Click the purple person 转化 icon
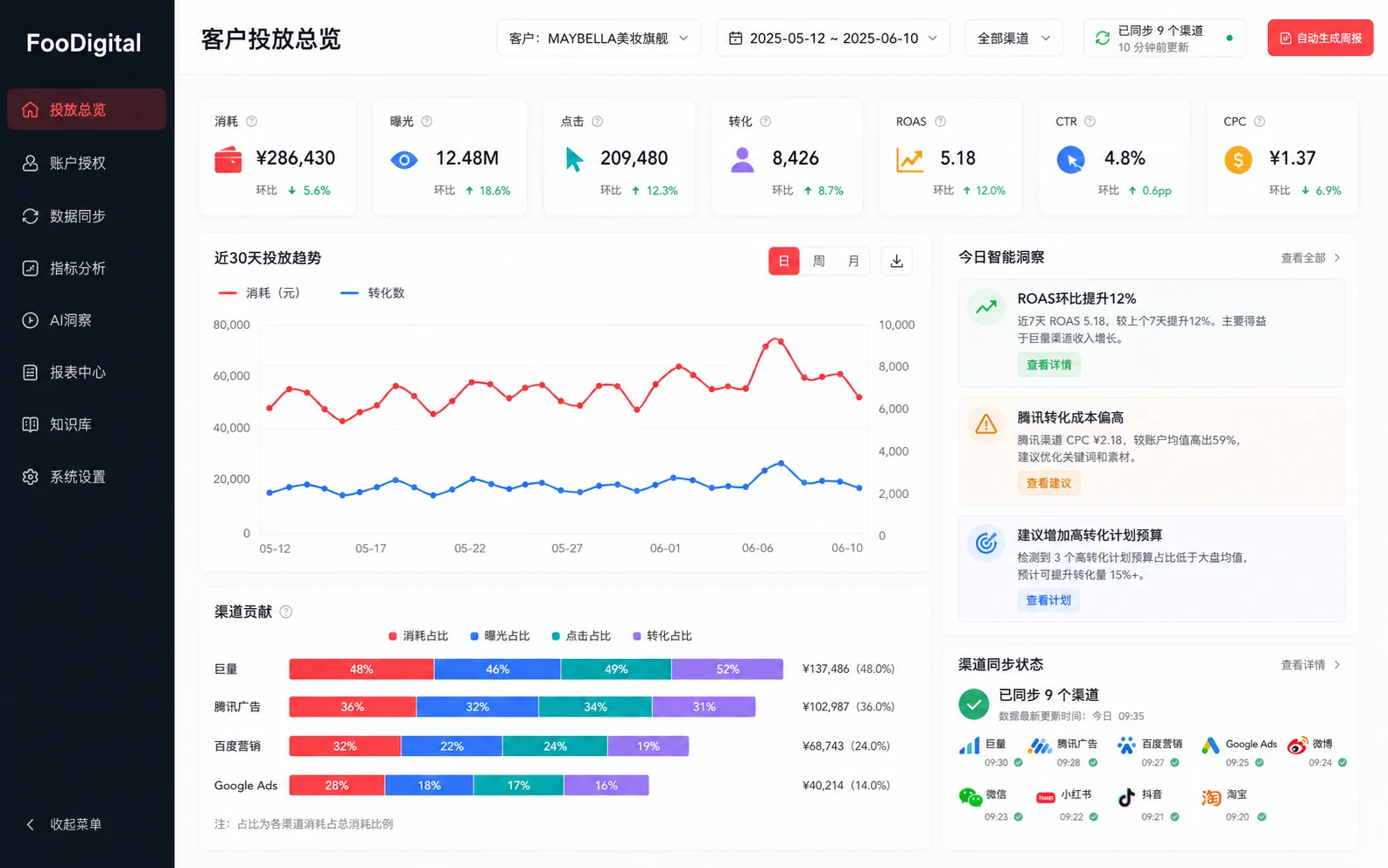Screen dimensions: 1388x868 tap(742, 159)
